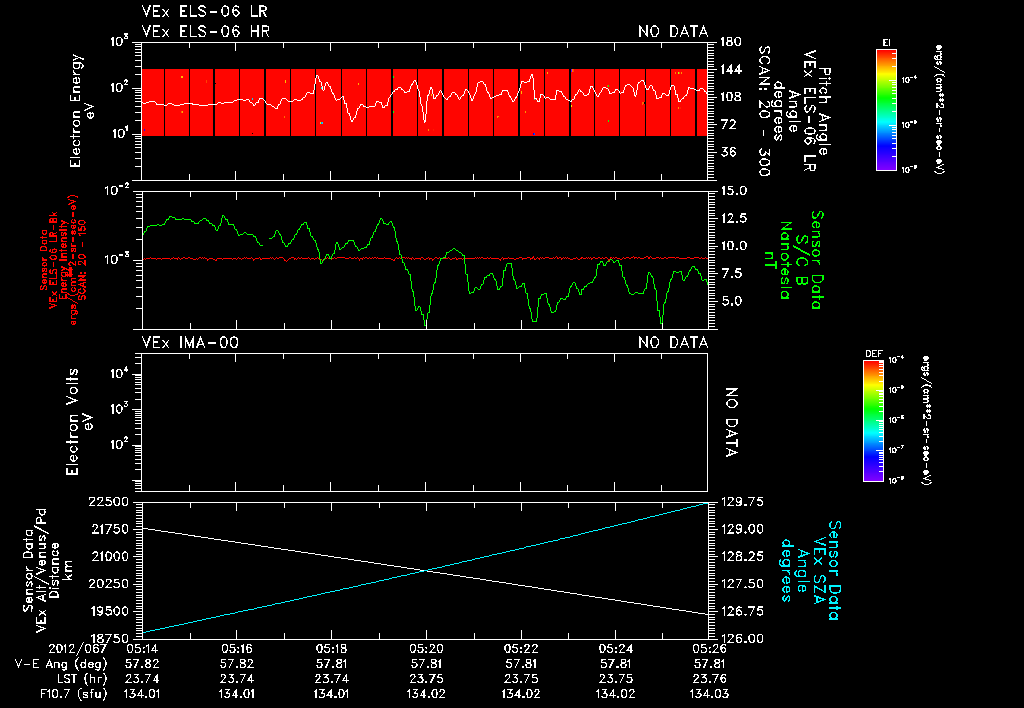Click the 'Electron Energy eV' axis label

(82, 110)
